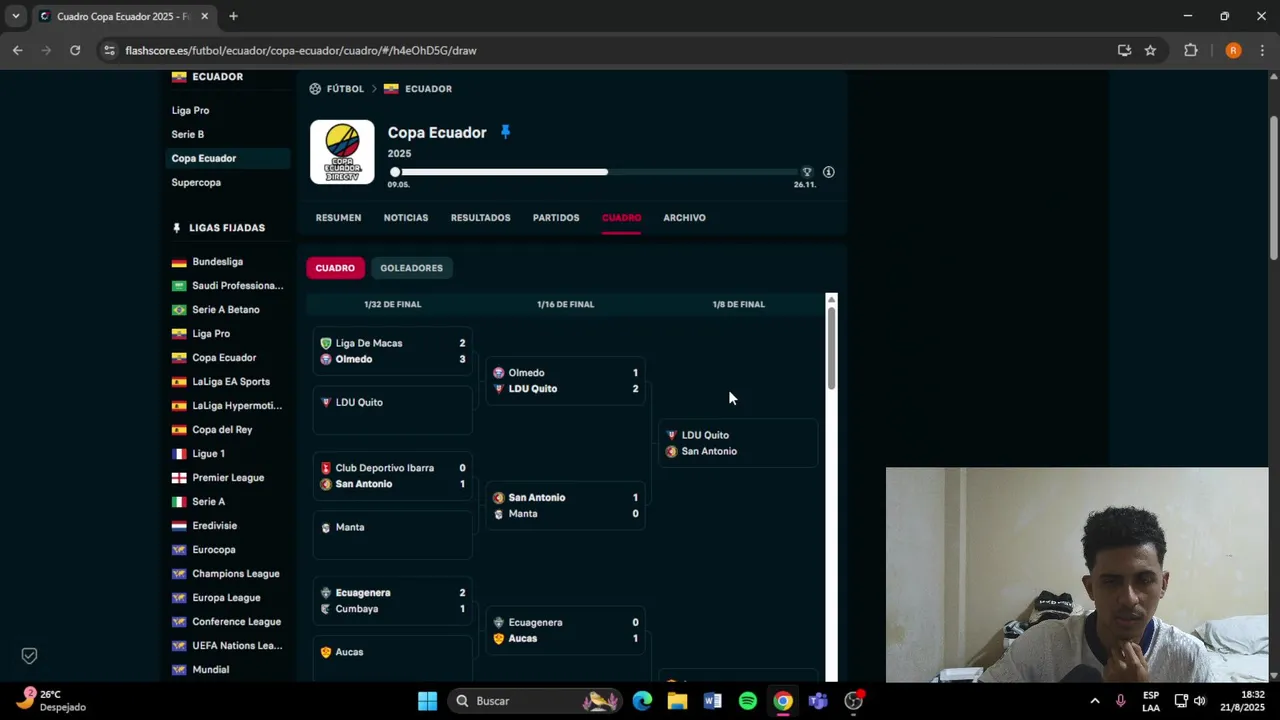Open Serie A Betano in pinned leagues
Image resolution: width=1280 pixels, height=720 pixels.
(225, 310)
